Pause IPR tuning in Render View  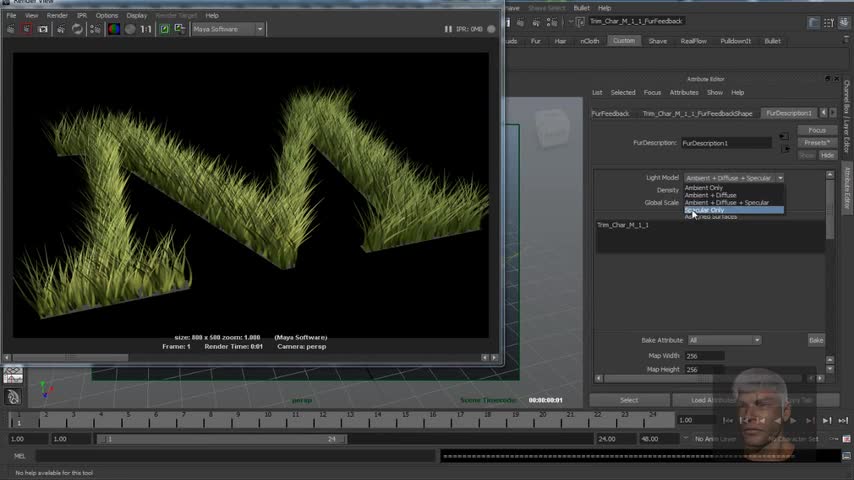[447, 29]
